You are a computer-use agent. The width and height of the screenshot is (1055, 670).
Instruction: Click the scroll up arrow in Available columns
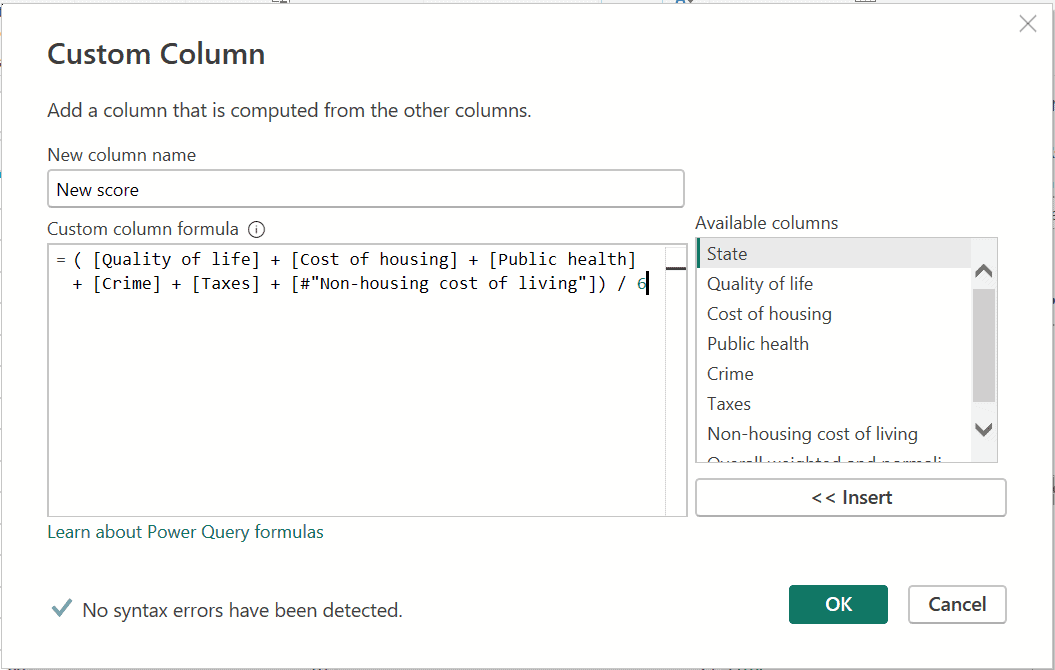983,271
